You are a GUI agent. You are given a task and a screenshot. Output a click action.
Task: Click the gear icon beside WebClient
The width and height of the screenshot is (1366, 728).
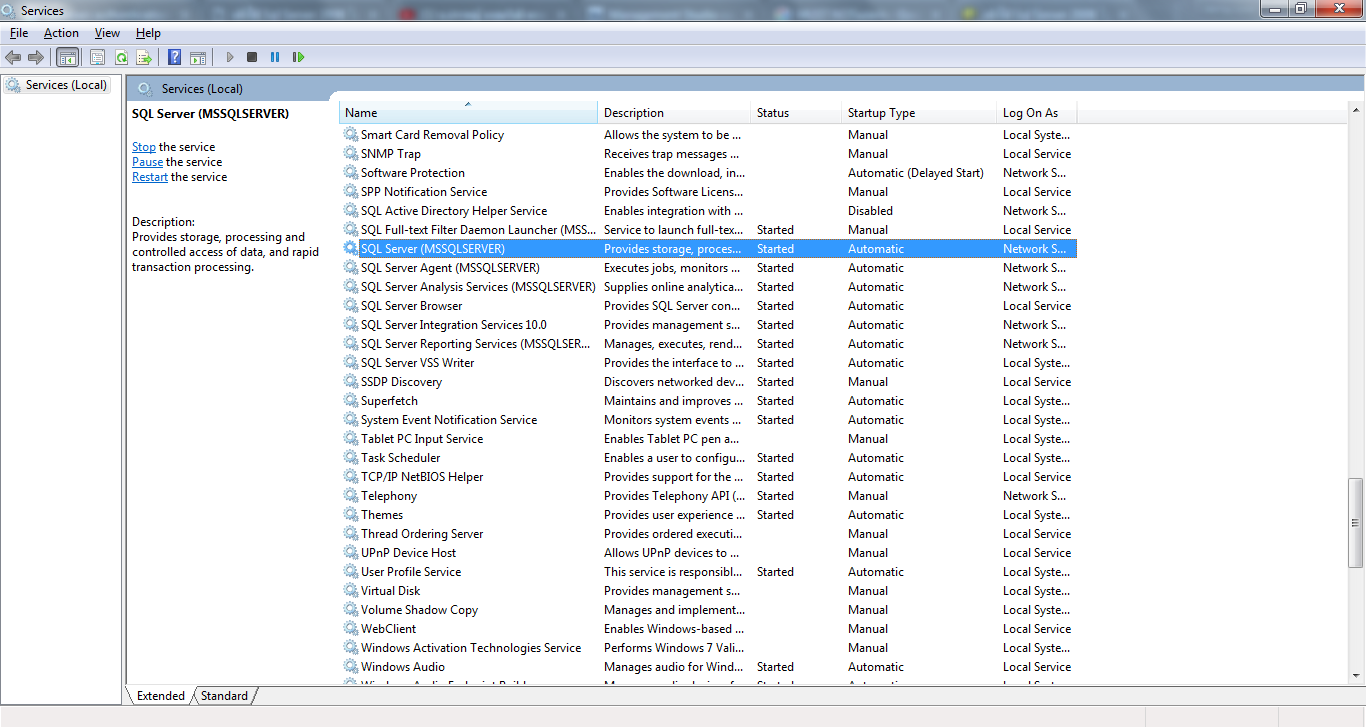click(350, 628)
